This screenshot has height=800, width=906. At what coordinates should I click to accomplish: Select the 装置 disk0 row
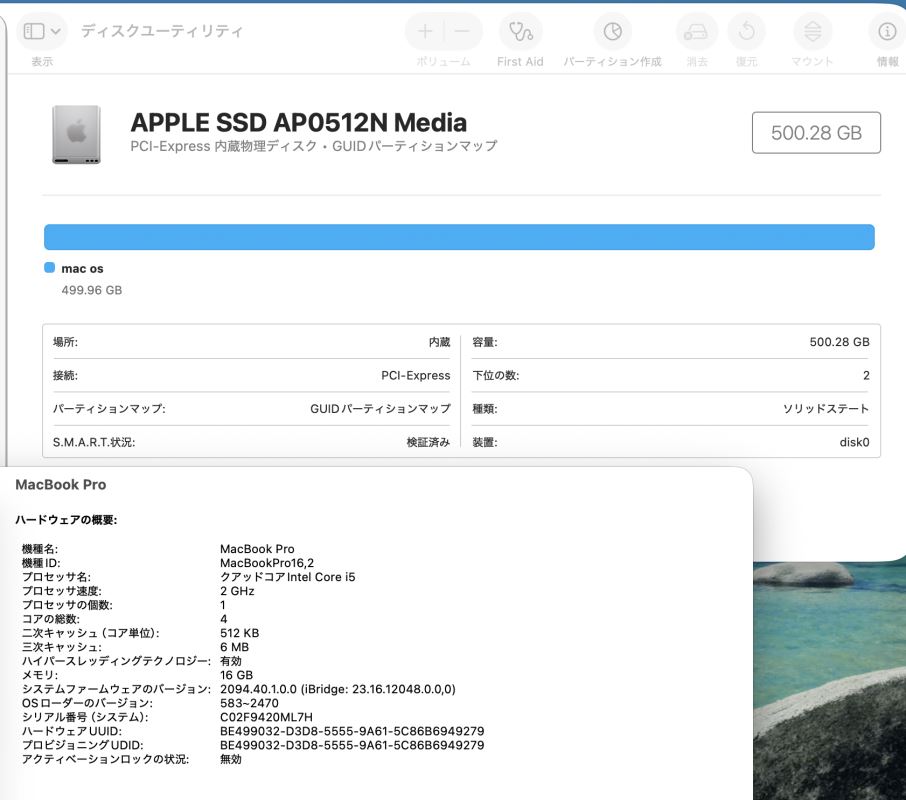(x=670, y=442)
